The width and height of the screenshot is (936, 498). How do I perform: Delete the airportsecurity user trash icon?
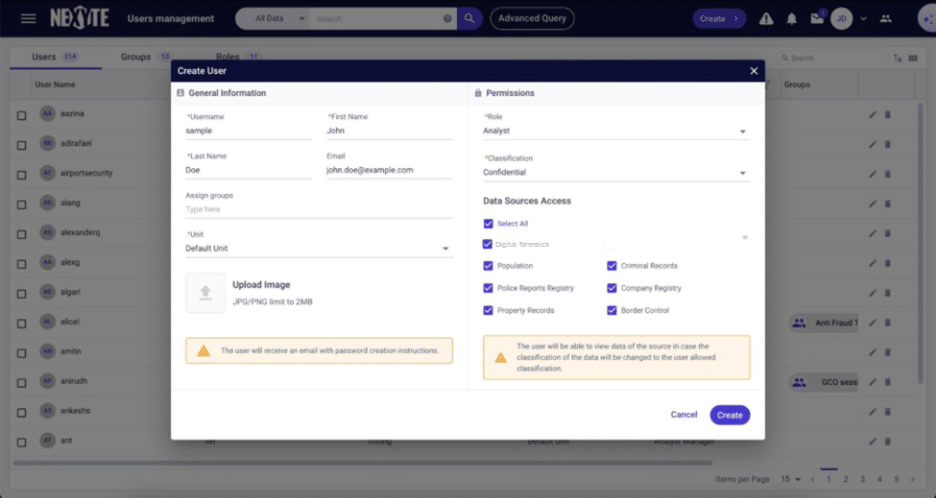coord(888,174)
